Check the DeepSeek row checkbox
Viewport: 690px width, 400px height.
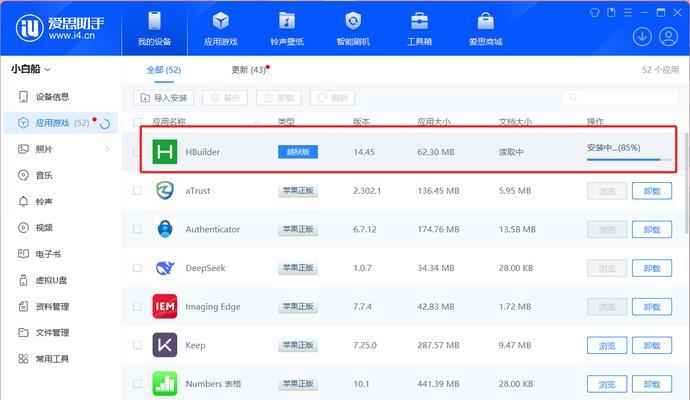click(137, 268)
